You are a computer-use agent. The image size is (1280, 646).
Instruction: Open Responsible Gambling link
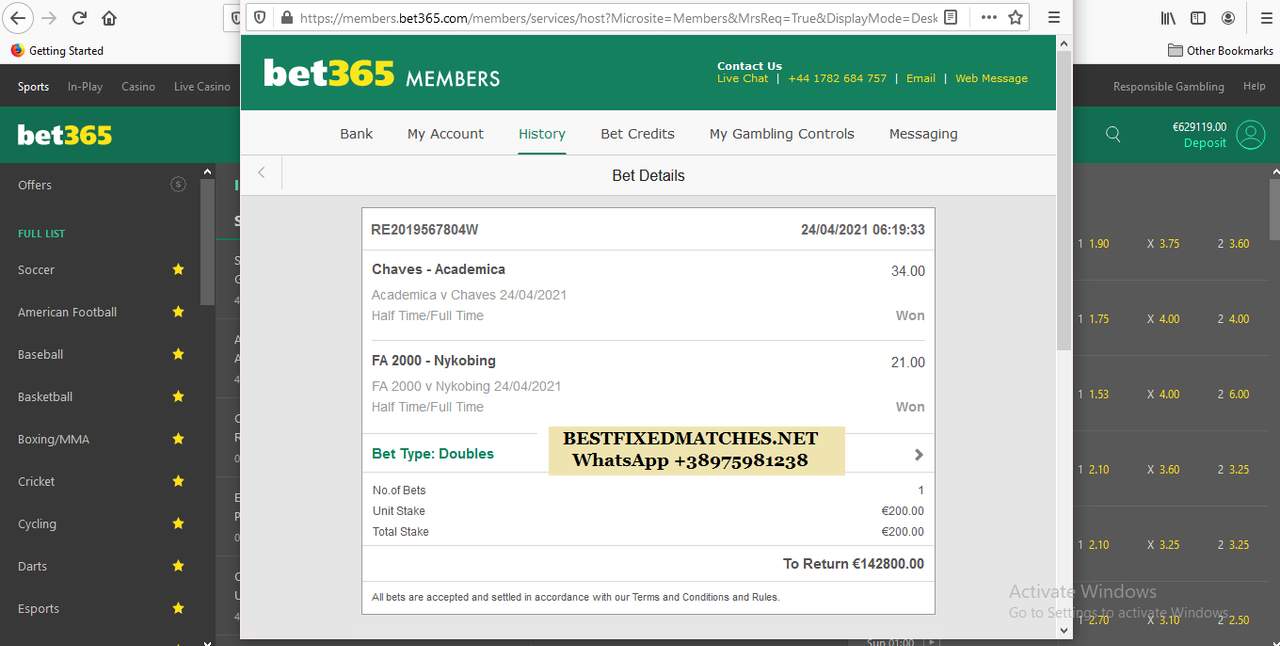click(x=1168, y=86)
